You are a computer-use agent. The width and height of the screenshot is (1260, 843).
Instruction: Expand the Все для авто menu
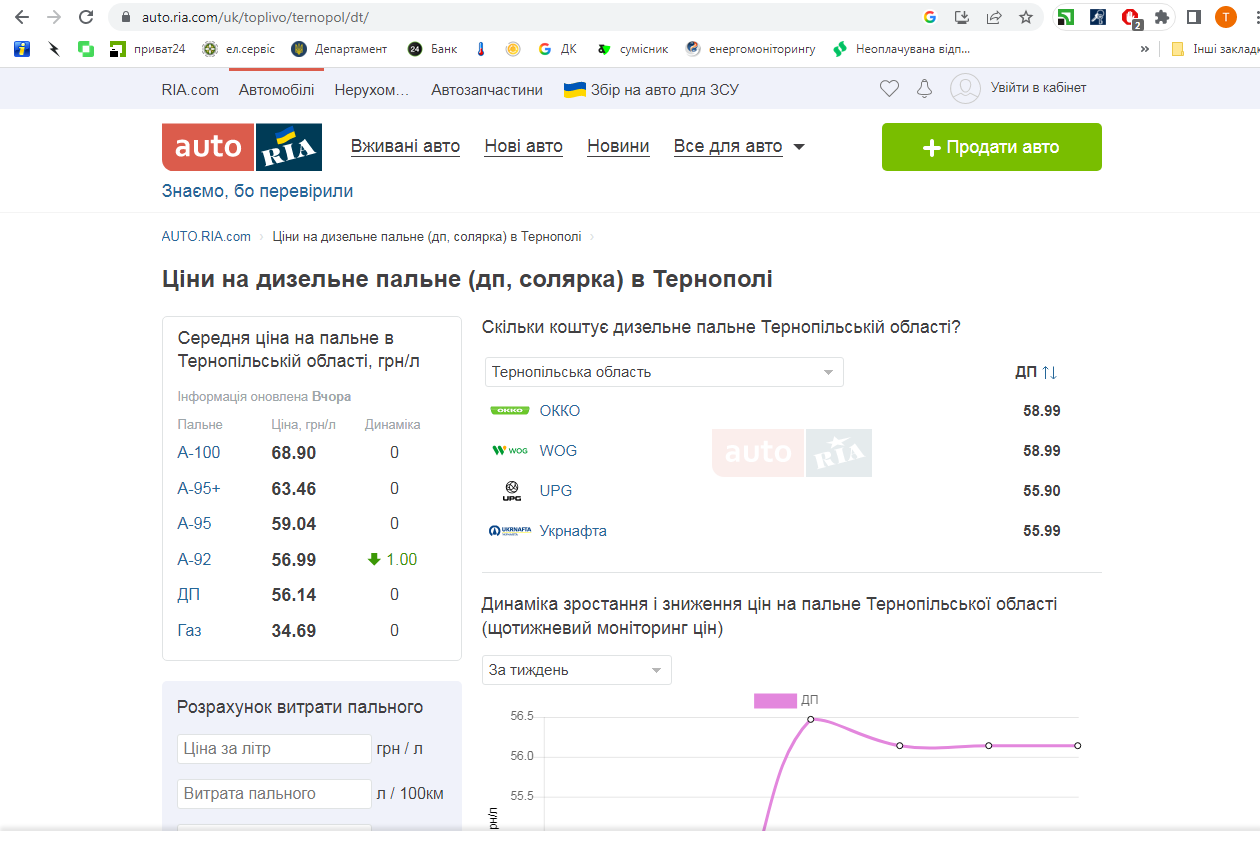[739, 147]
